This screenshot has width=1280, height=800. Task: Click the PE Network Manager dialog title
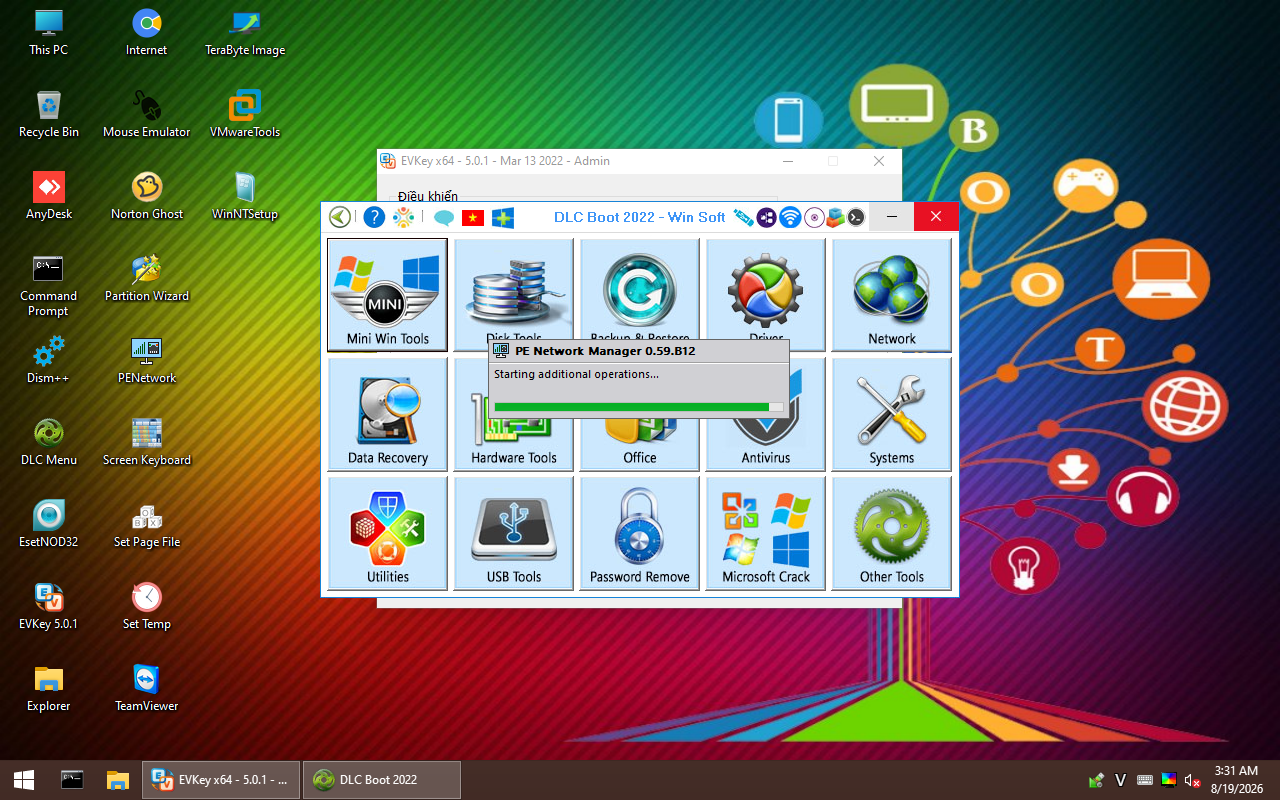[605, 351]
